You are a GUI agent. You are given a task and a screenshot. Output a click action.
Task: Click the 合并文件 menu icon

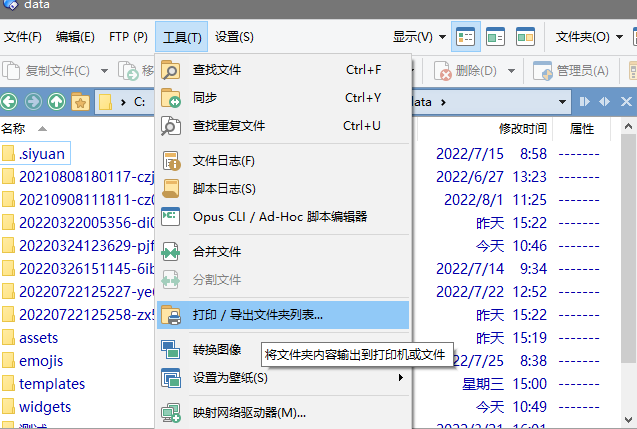pyautogui.click(x=170, y=252)
